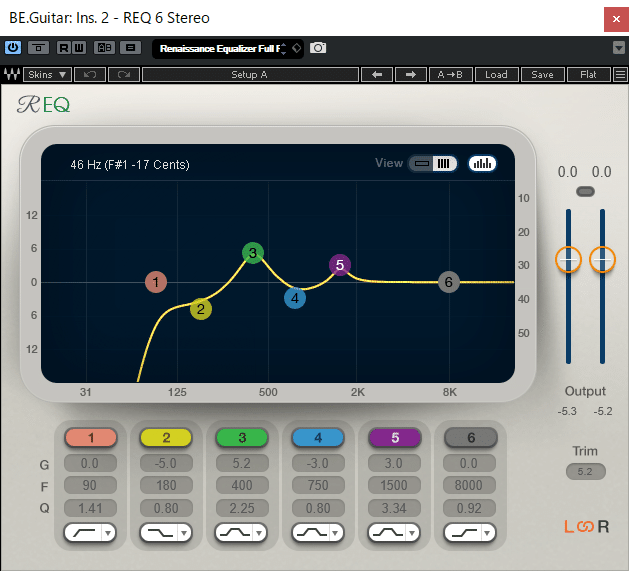Viewport: 629px width, 571px height.
Task: Click the clip indicator above faders
Action: pyautogui.click(x=585, y=191)
